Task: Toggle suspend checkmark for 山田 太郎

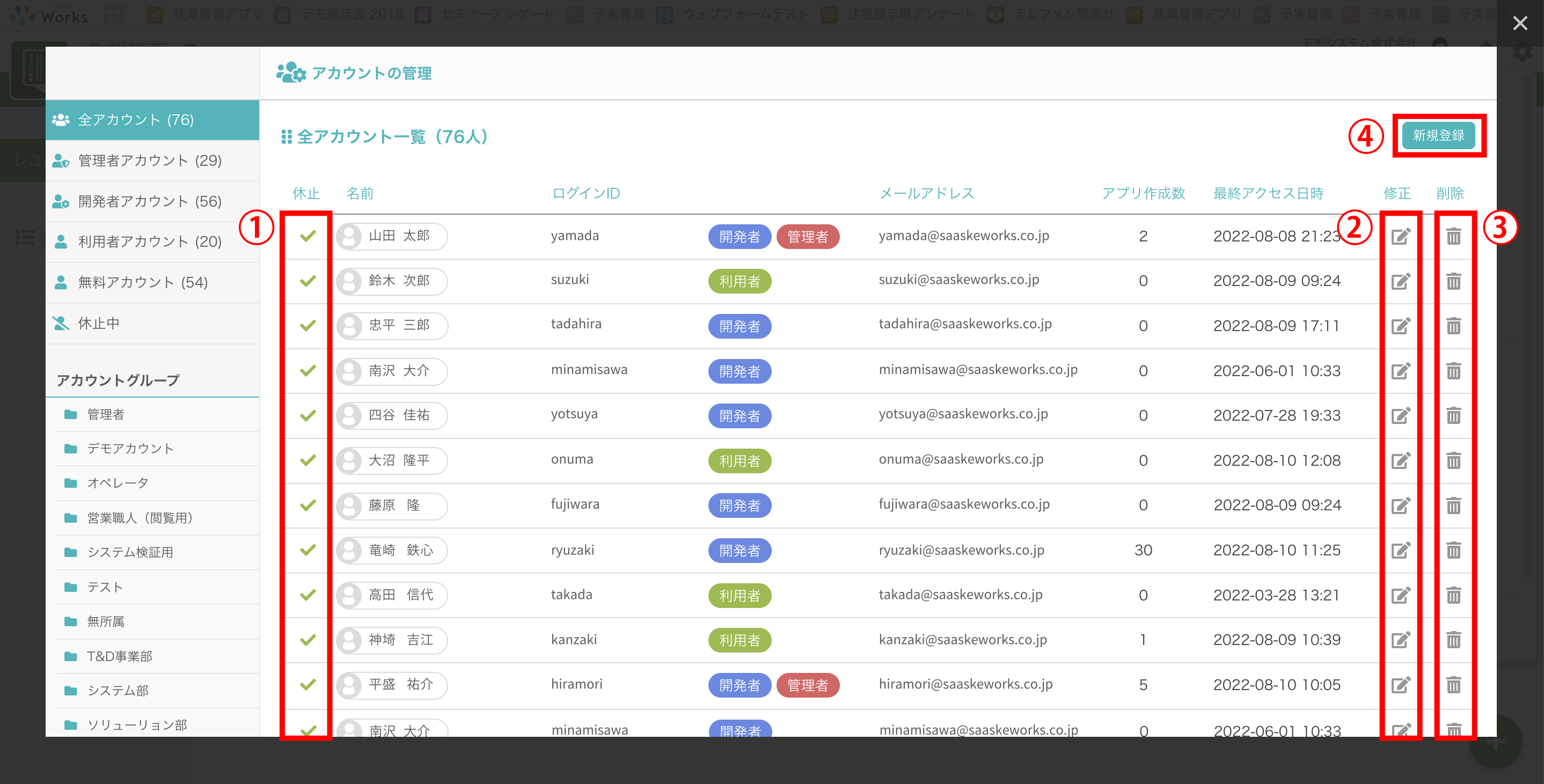Action: click(308, 236)
